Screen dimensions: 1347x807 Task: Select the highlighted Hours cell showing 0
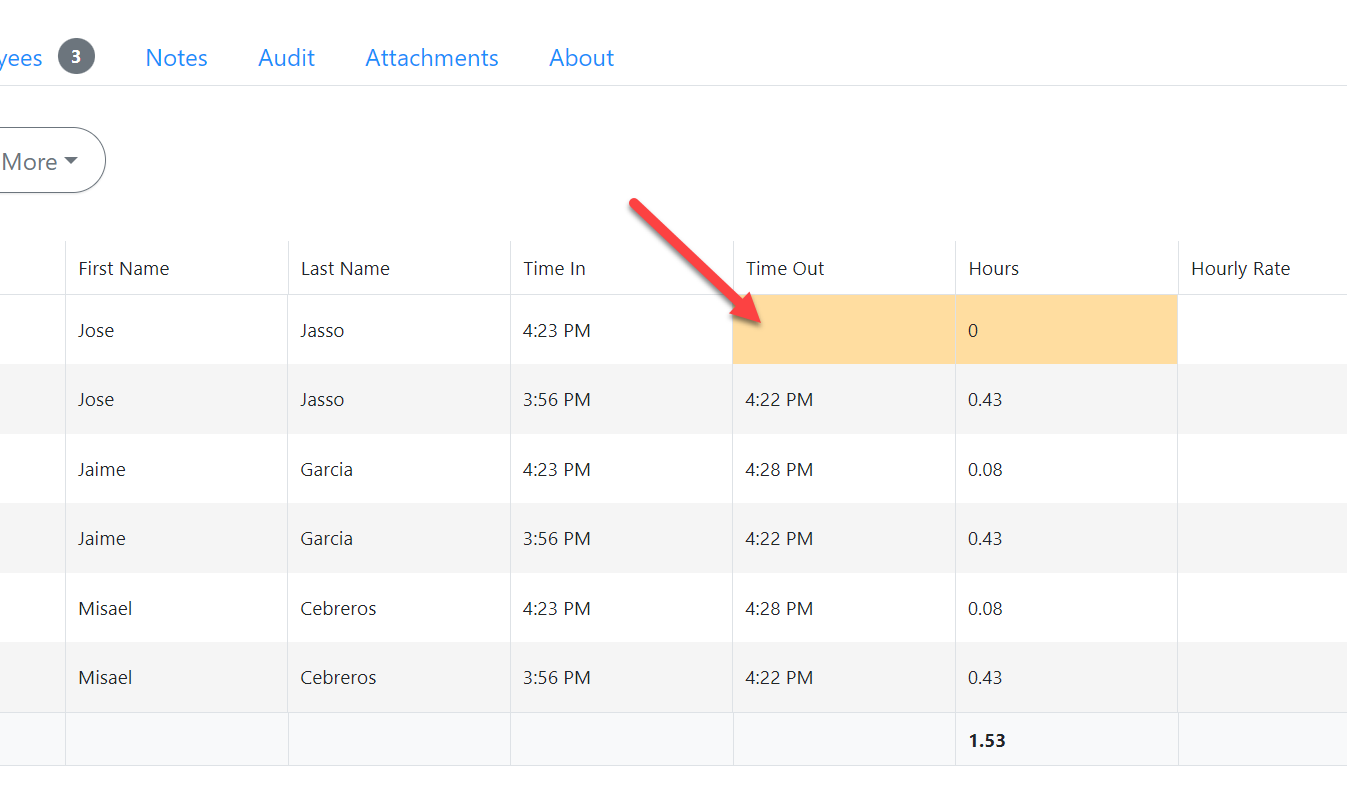tap(1065, 330)
